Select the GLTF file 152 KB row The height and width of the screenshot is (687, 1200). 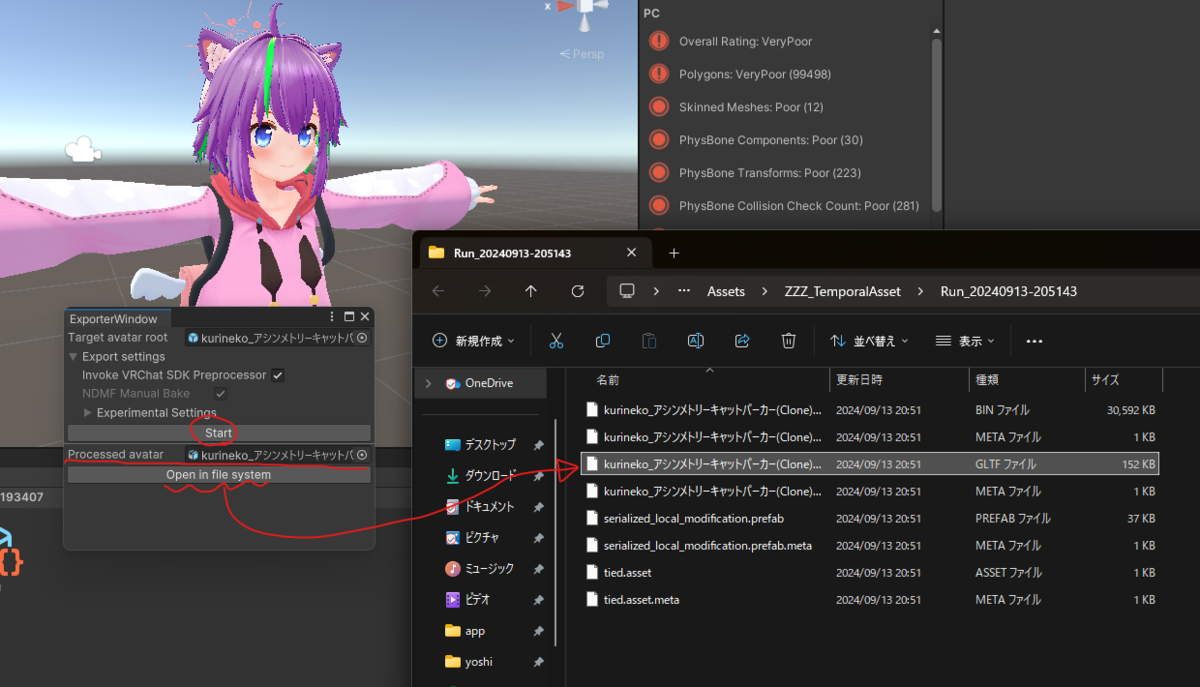(870, 464)
